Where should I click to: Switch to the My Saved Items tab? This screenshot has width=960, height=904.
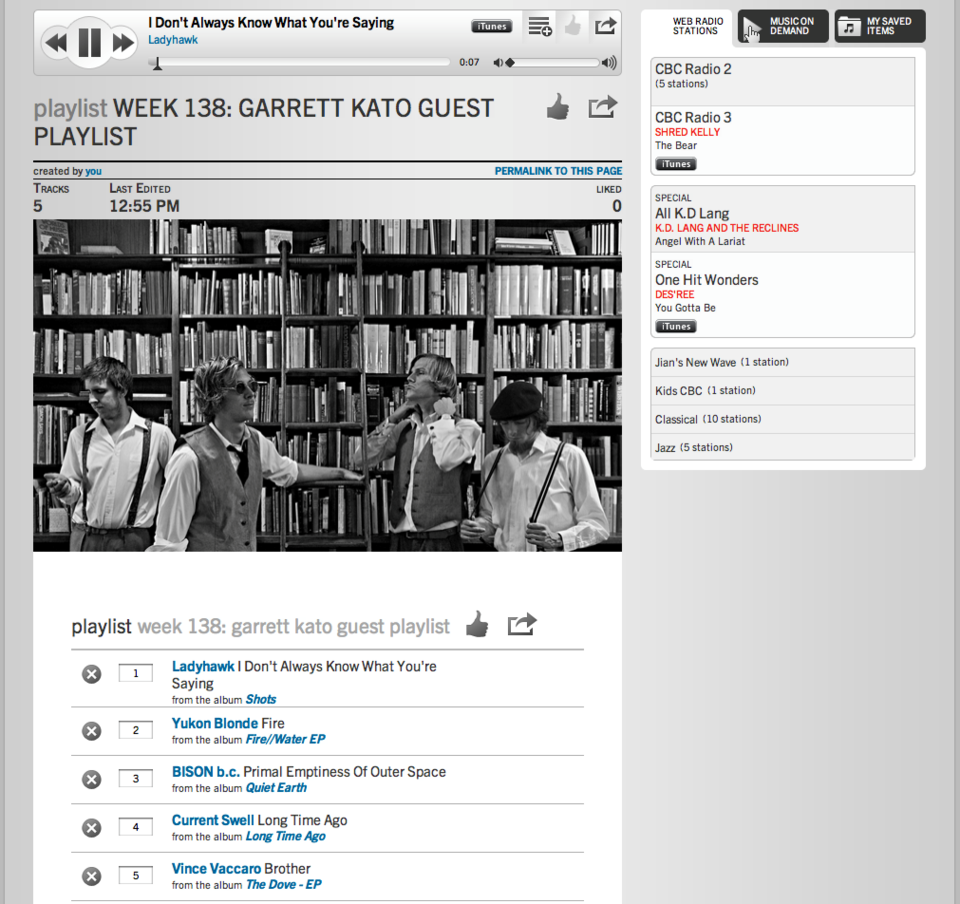click(x=880, y=26)
